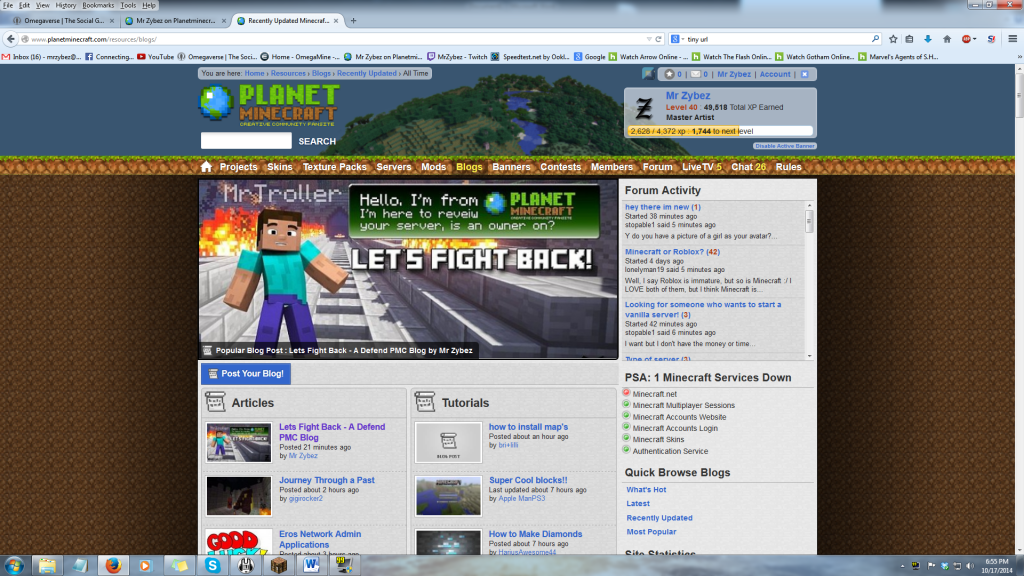Open the Firefox hamburger menu
1024x576 pixels.
[1012, 39]
